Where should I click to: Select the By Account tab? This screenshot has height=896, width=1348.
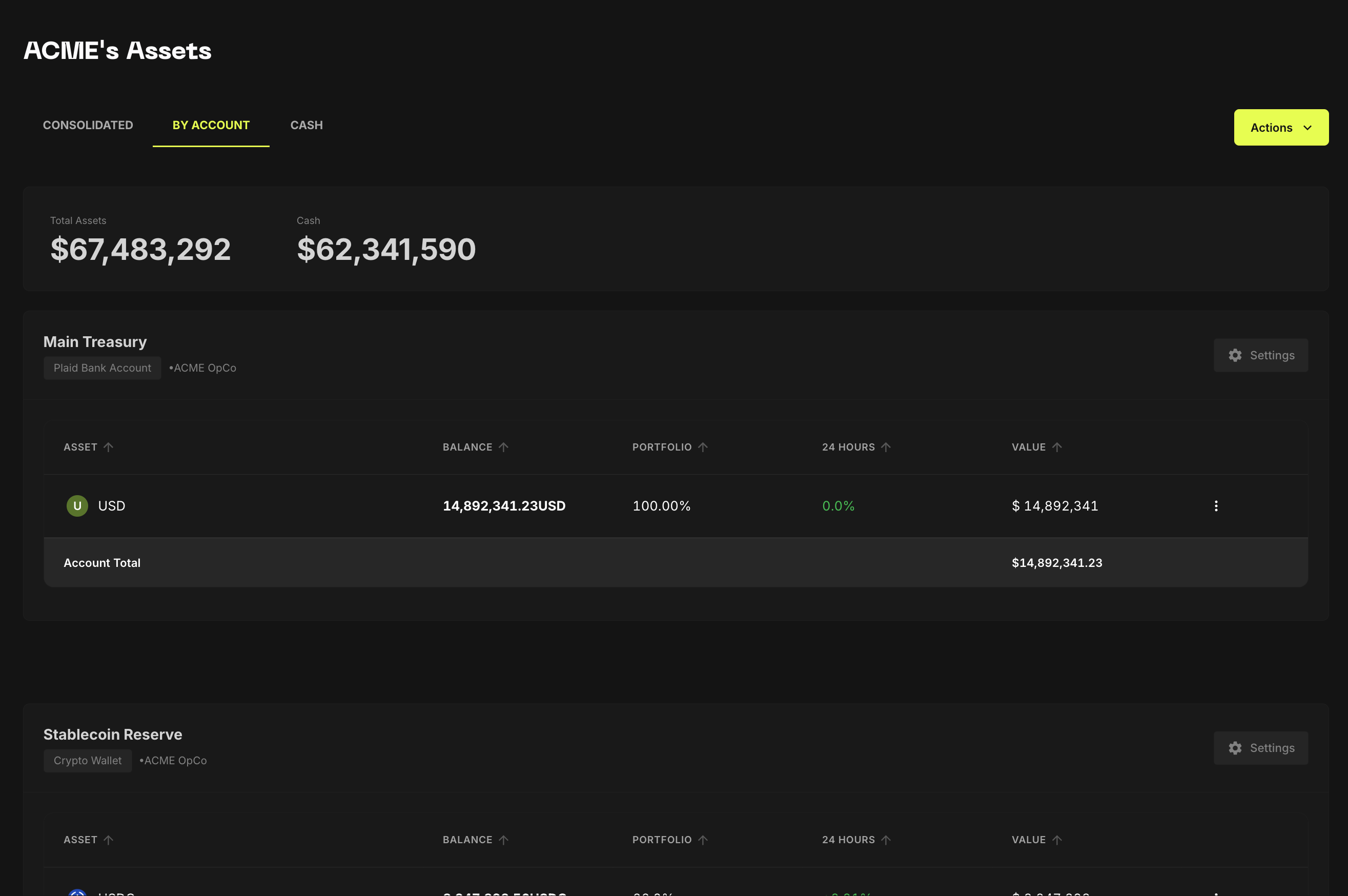tap(211, 125)
